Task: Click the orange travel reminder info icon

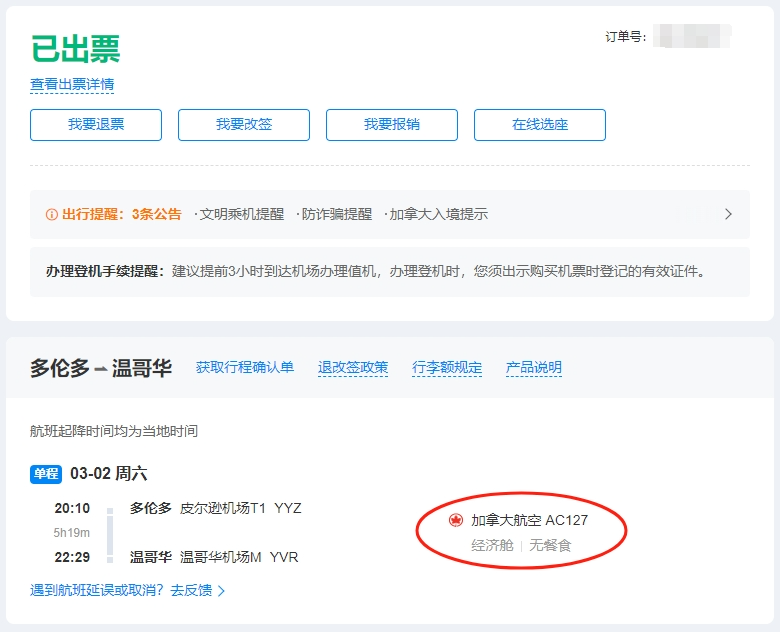Action: (x=52, y=214)
